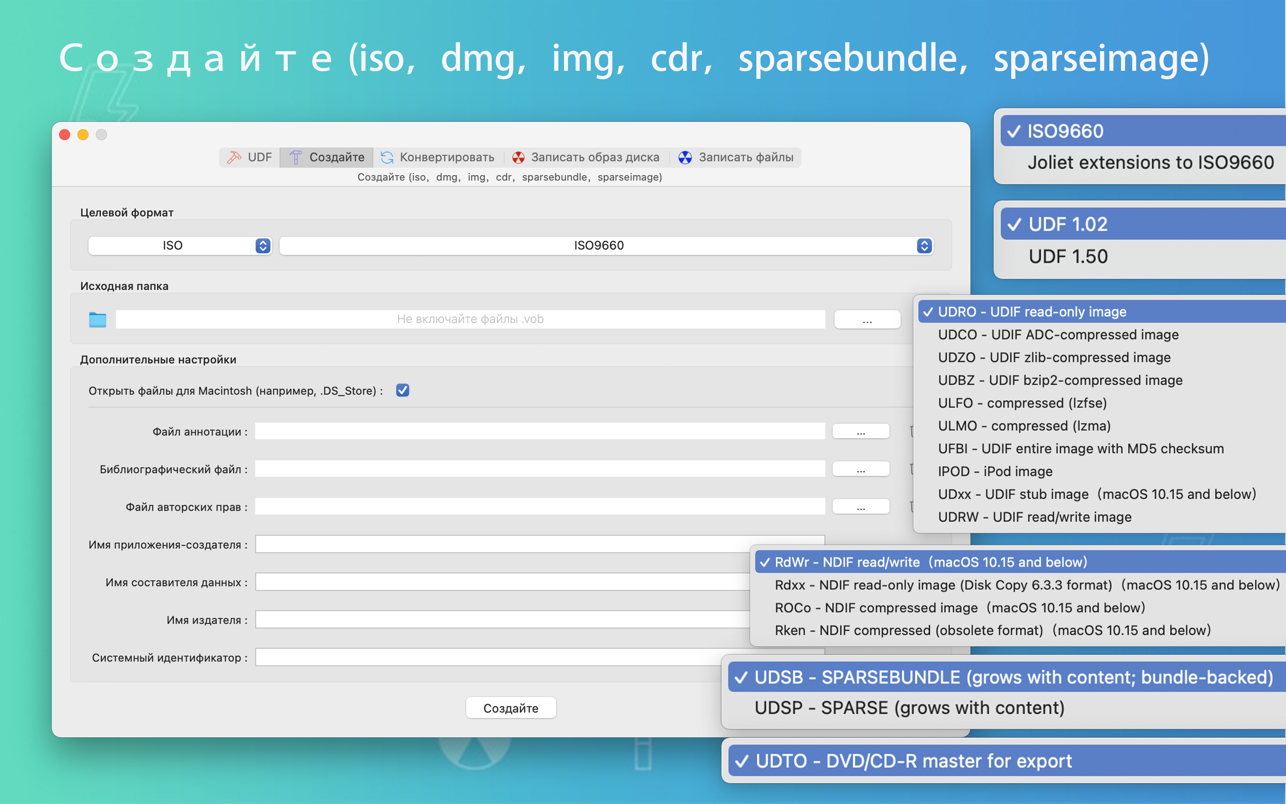This screenshot has width=1286, height=804.
Task: Open the ISO target format dropdown
Action: coord(180,245)
